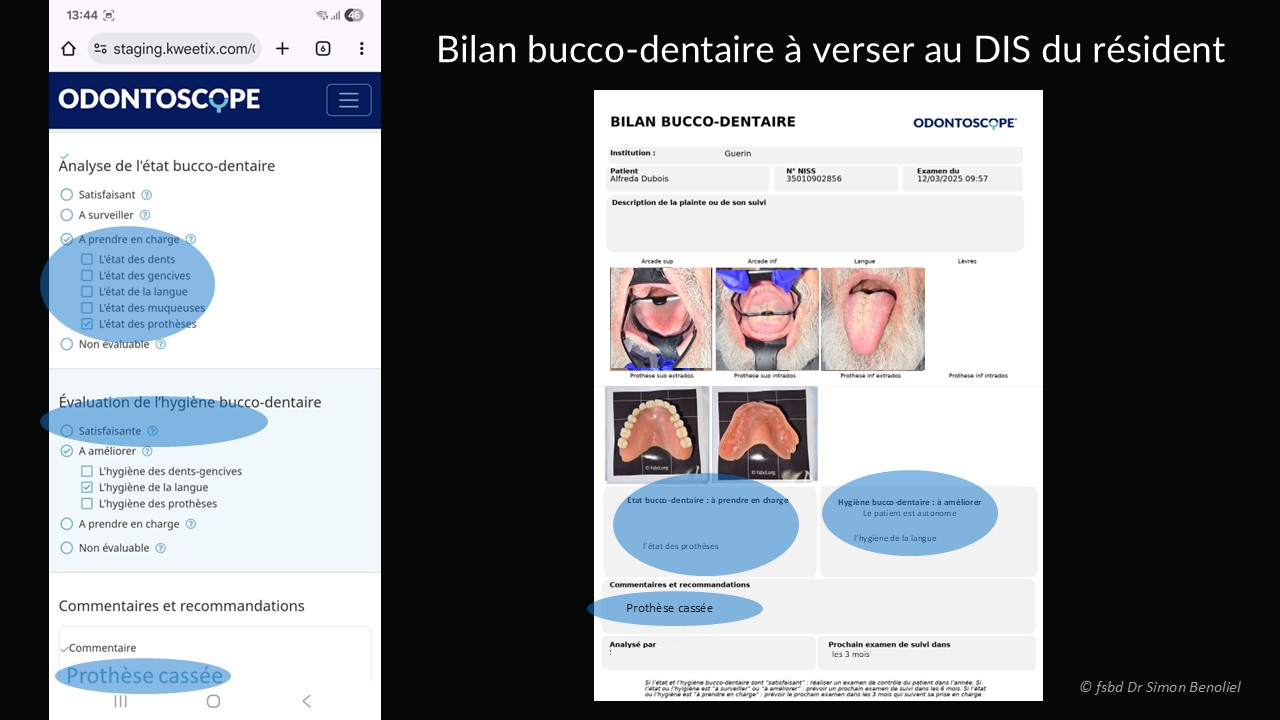Tap the staging.kweetix.com address bar
The height and width of the screenshot is (720, 1280).
pyautogui.click(x=174, y=48)
